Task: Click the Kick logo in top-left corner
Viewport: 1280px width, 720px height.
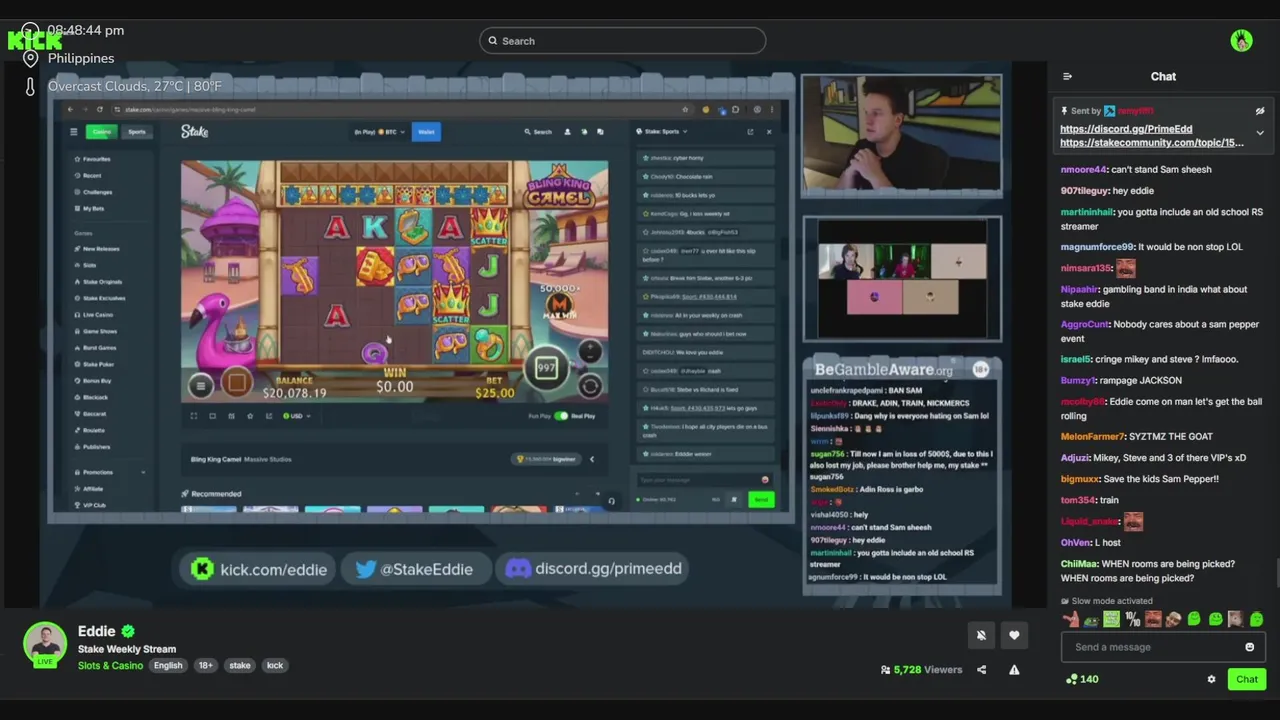Action: click(35, 41)
